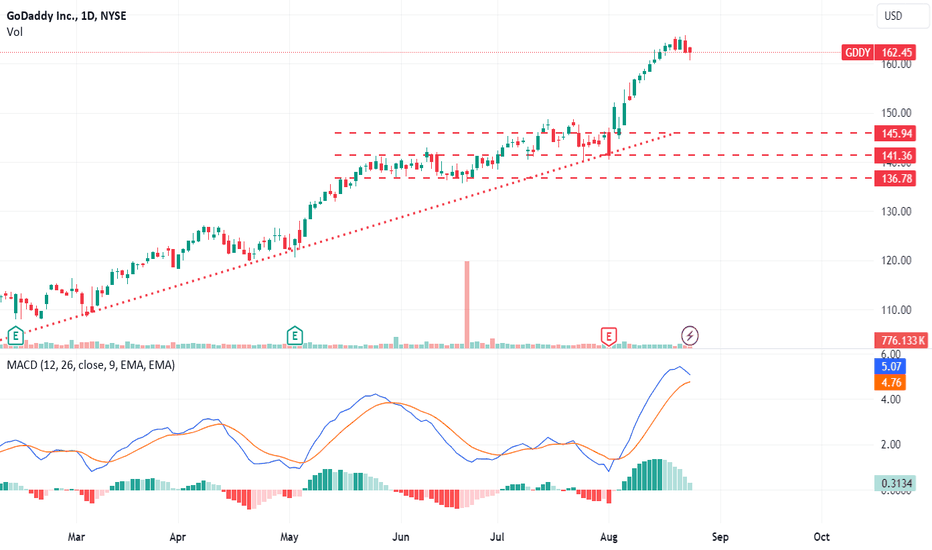The height and width of the screenshot is (550, 932).
Task: Click the 150.00 price axis label
Action: [x=896, y=113]
